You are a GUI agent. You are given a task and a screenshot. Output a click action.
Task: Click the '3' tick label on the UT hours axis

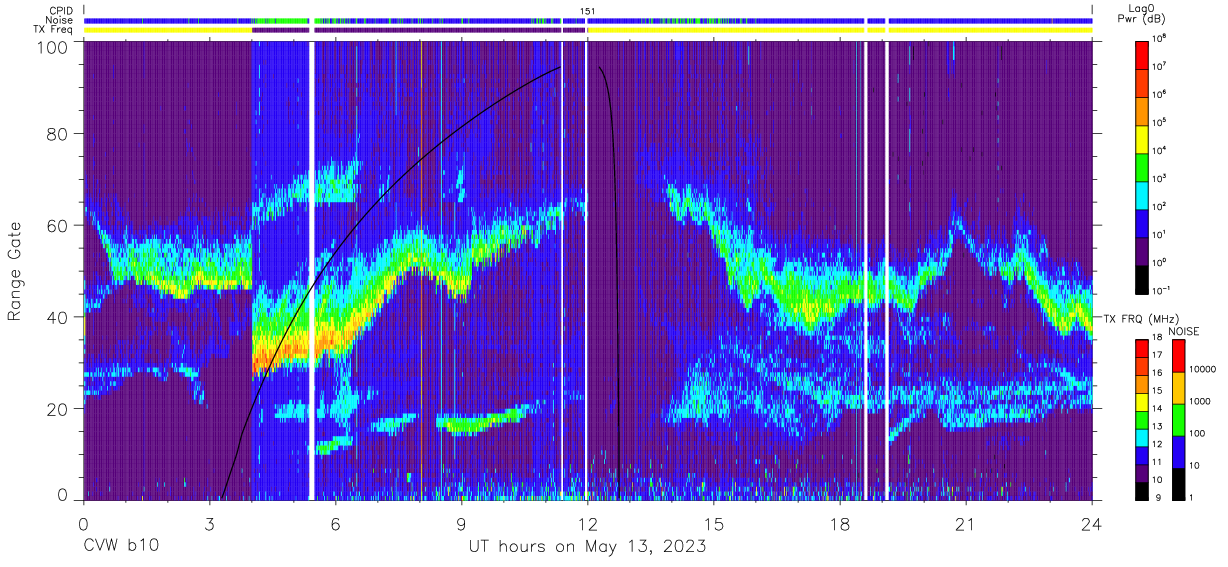coord(210,524)
